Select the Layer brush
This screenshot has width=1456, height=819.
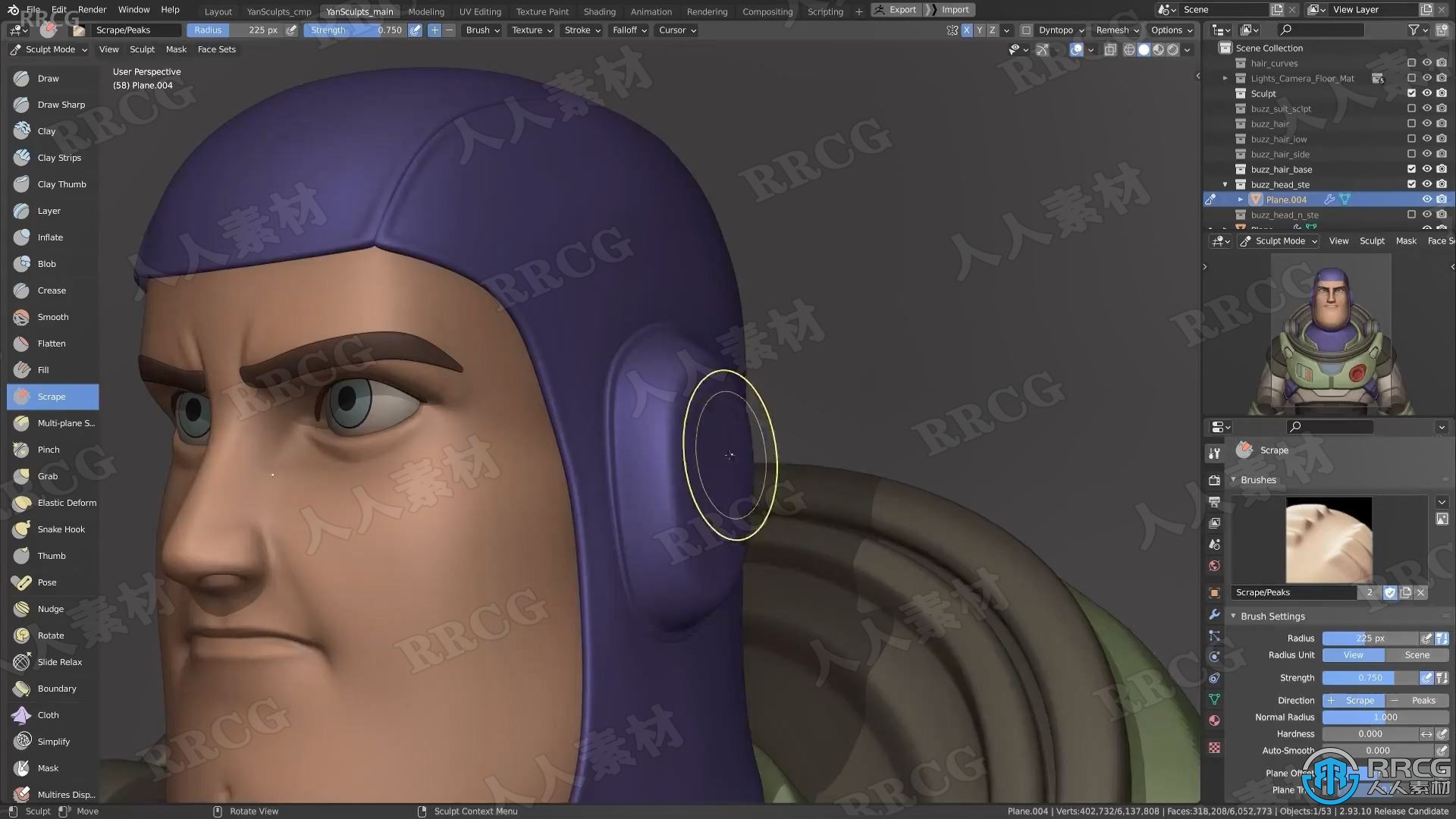point(52,211)
